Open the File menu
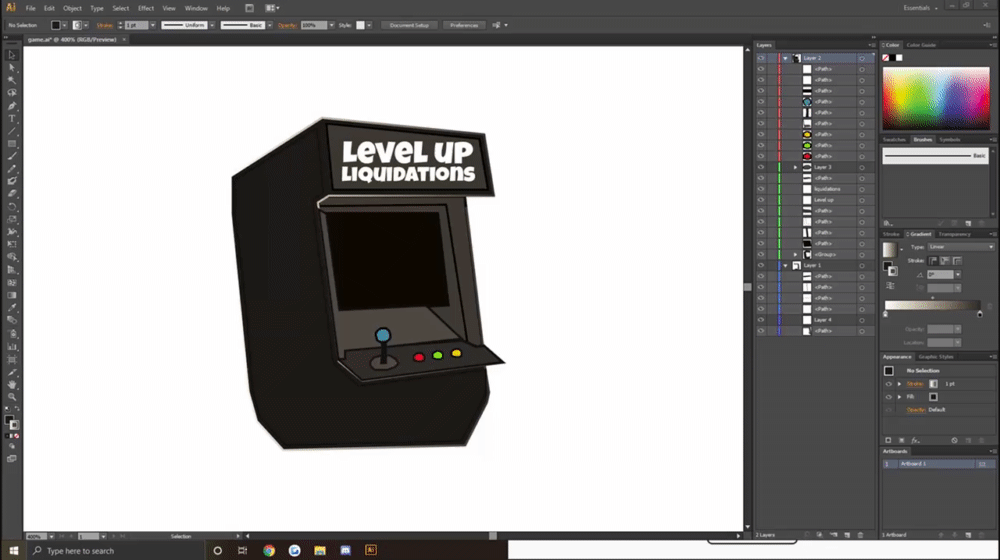This screenshot has width=1000, height=560. tap(31, 8)
